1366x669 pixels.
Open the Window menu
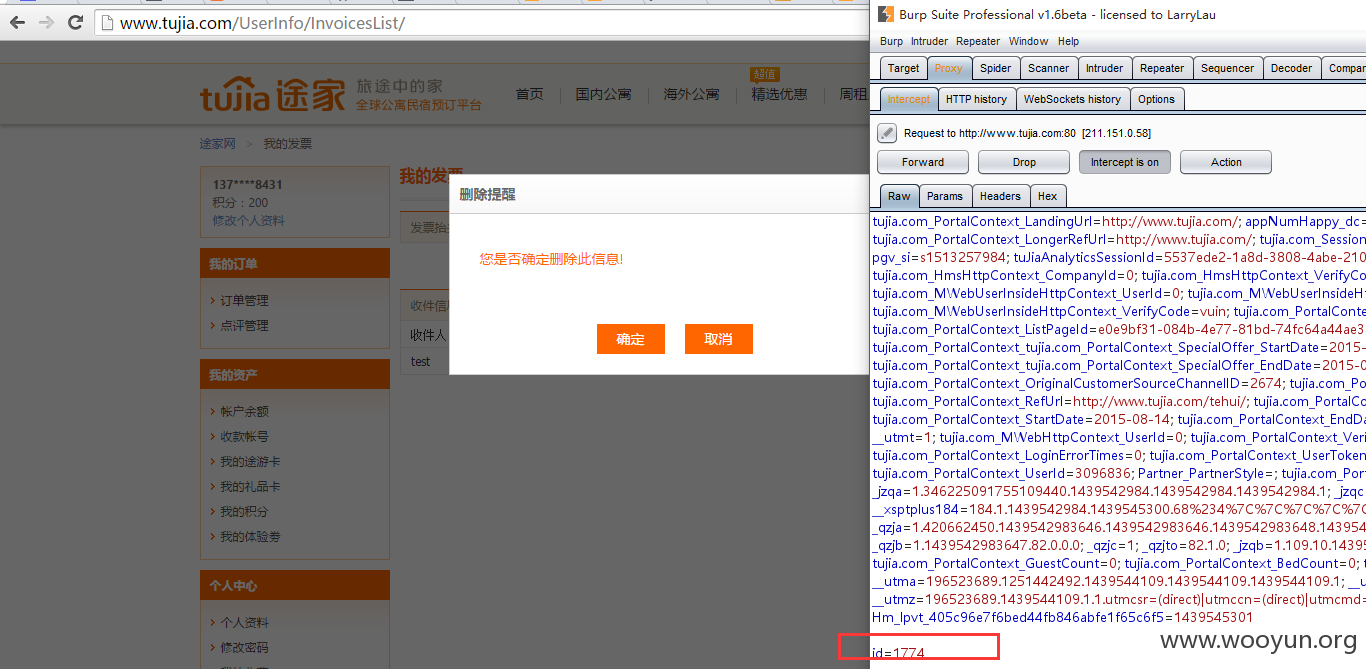click(x=1028, y=41)
